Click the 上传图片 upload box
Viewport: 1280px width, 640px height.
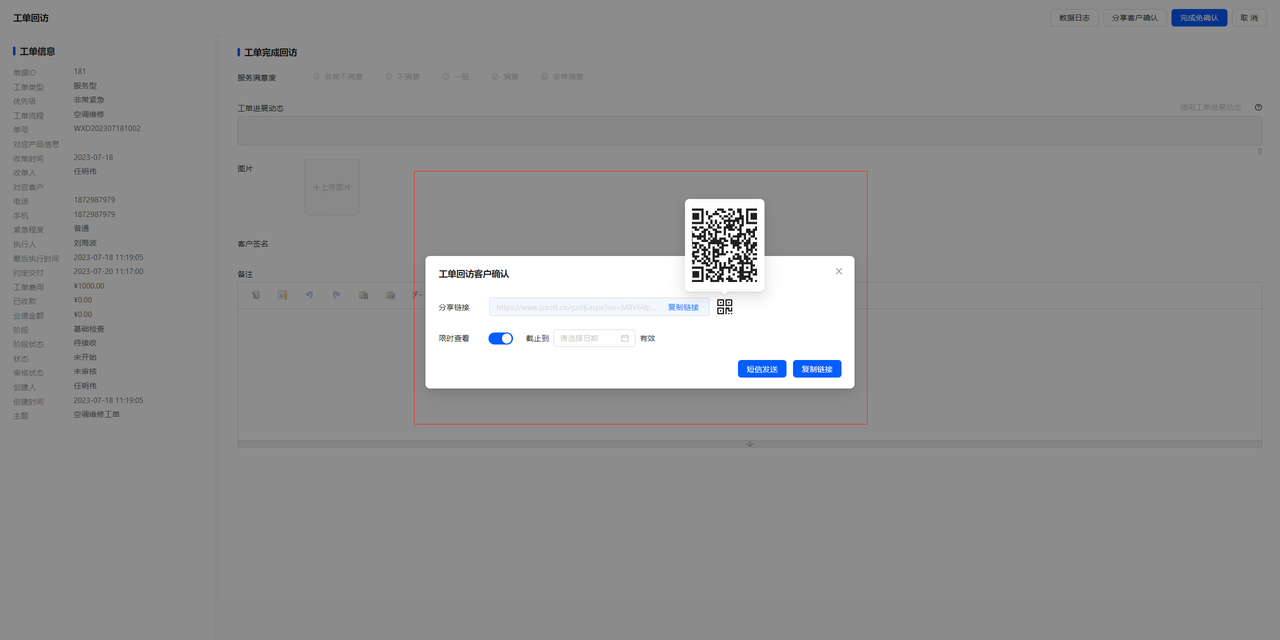point(332,187)
